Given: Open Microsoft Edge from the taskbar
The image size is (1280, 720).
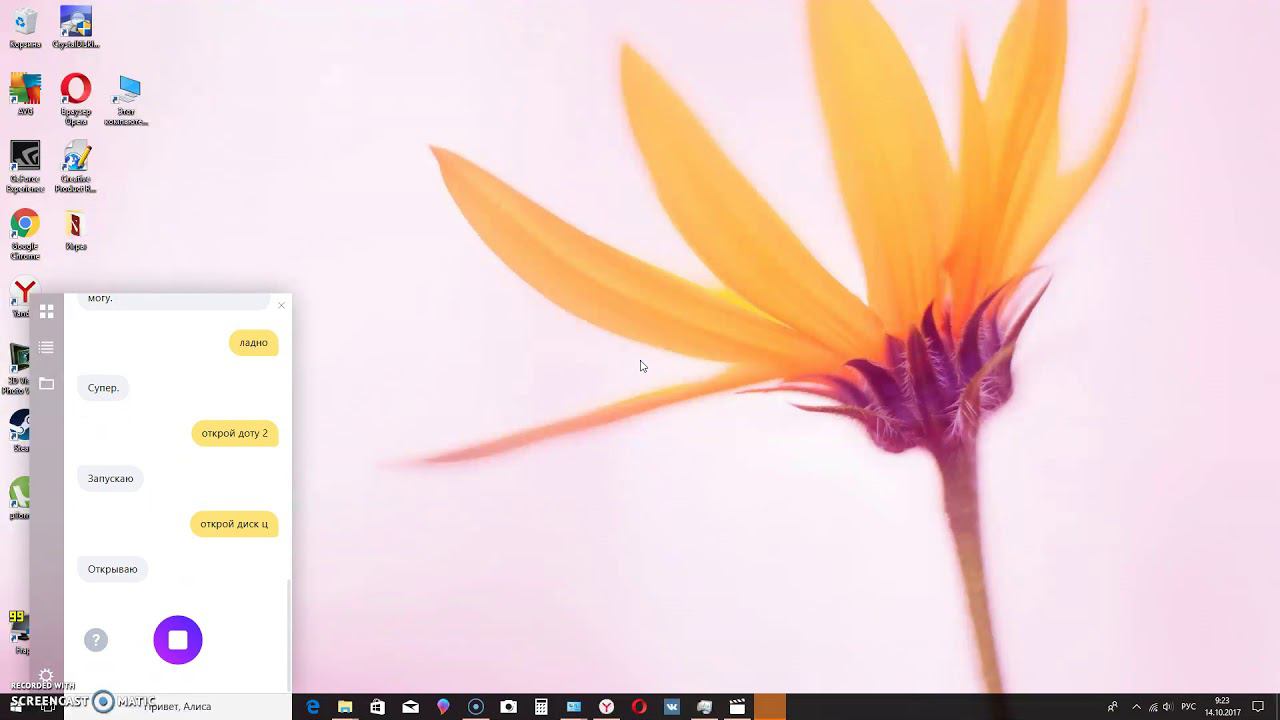Looking at the screenshot, I should (313, 707).
